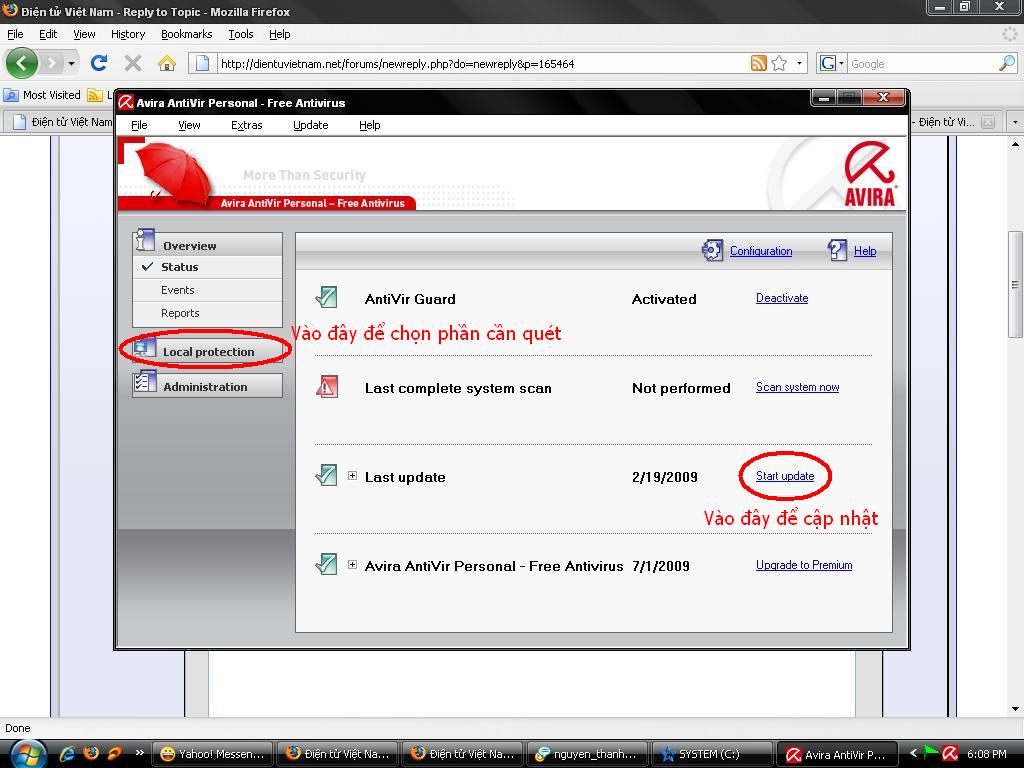Open the Avira File menu

click(139, 125)
